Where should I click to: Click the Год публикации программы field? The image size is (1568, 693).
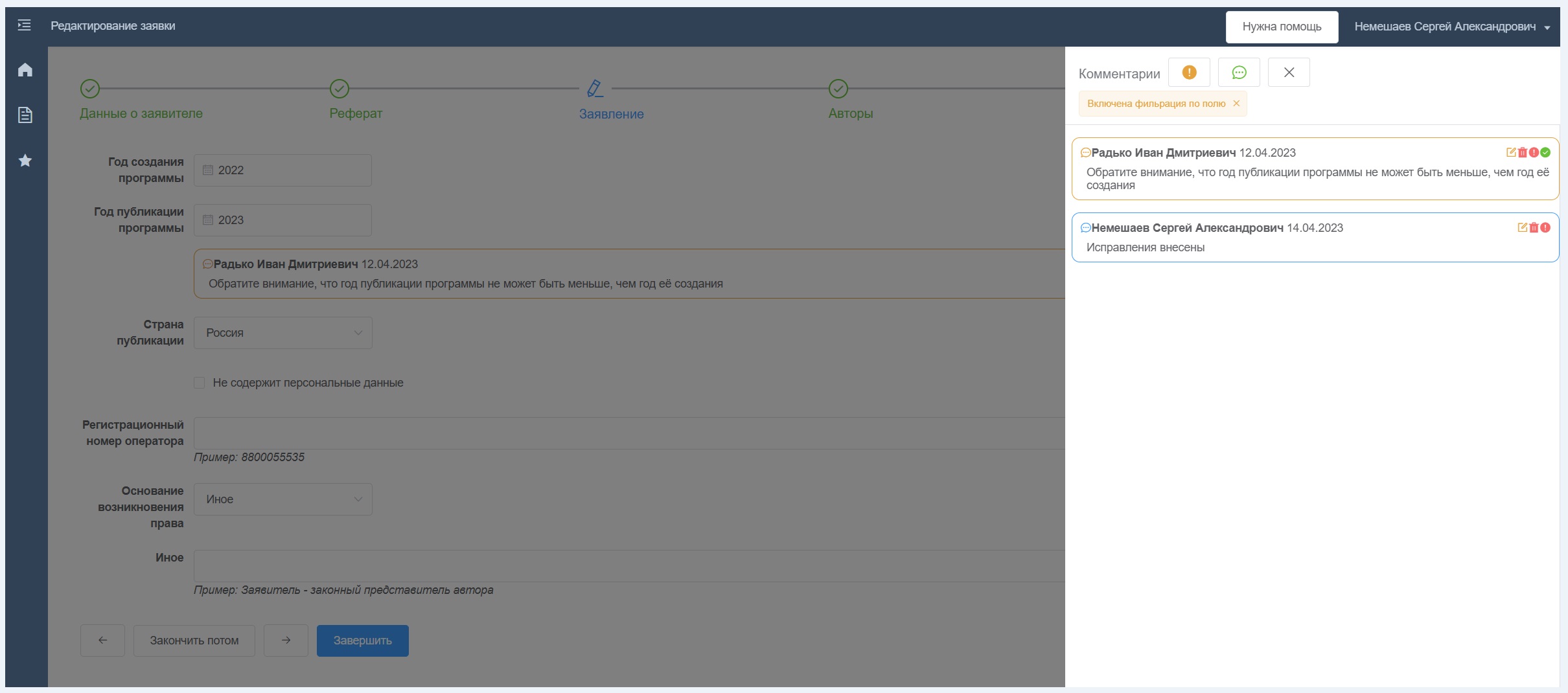click(x=283, y=220)
